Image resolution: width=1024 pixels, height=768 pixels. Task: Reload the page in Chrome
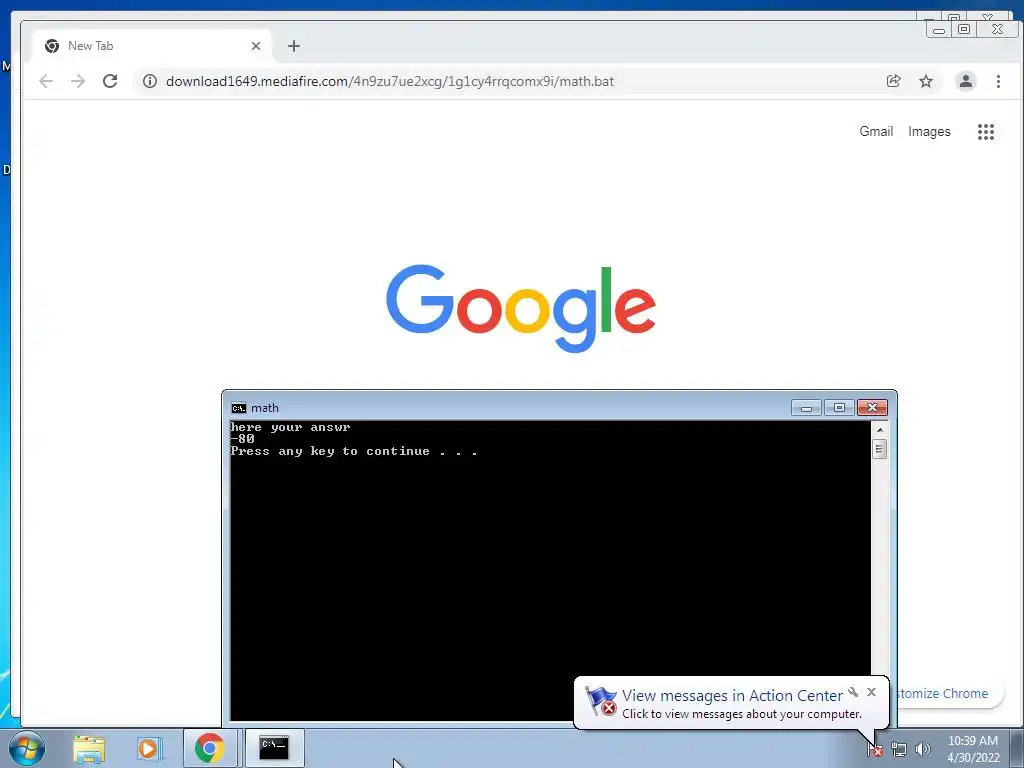pos(110,81)
